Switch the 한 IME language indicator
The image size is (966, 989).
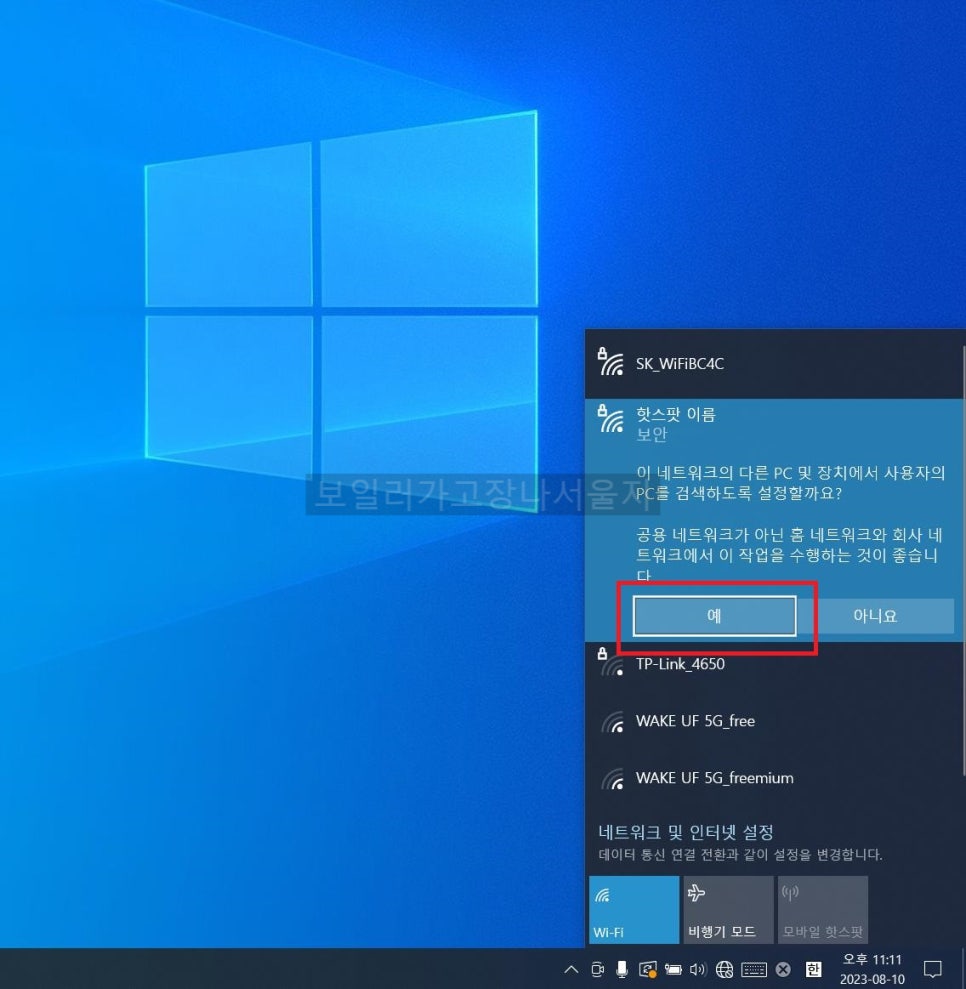pyautogui.click(x=813, y=969)
